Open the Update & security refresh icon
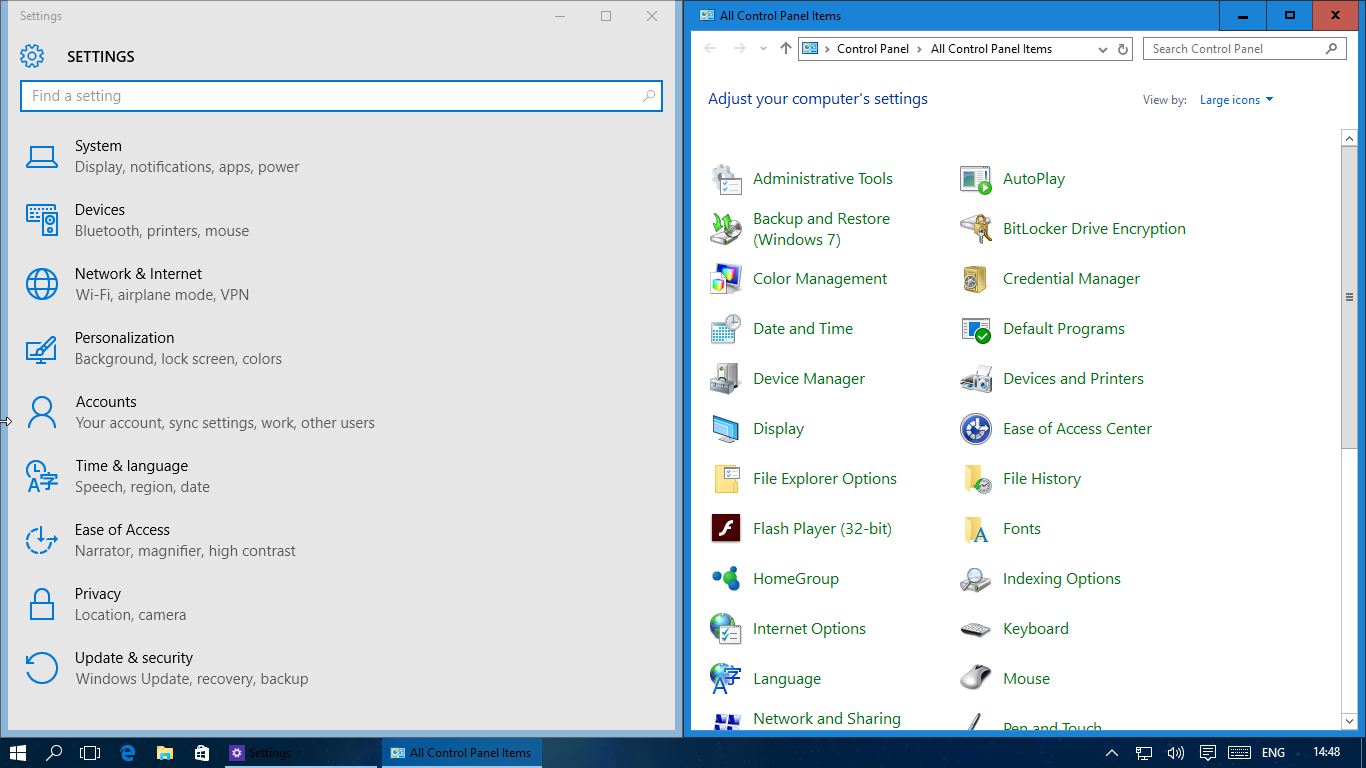Screen dimensions: 1366x768 point(42,668)
